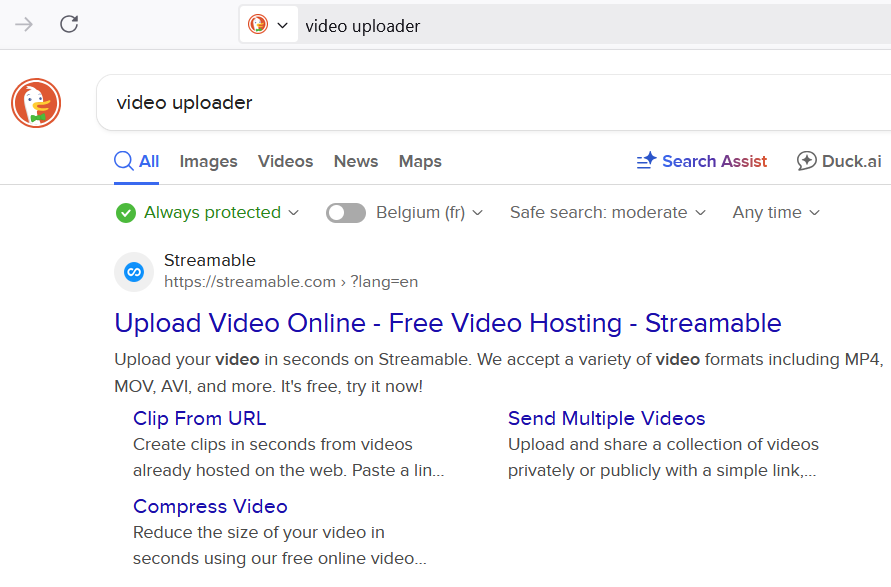
Task: Open Search Assist
Action: (702, 161)
